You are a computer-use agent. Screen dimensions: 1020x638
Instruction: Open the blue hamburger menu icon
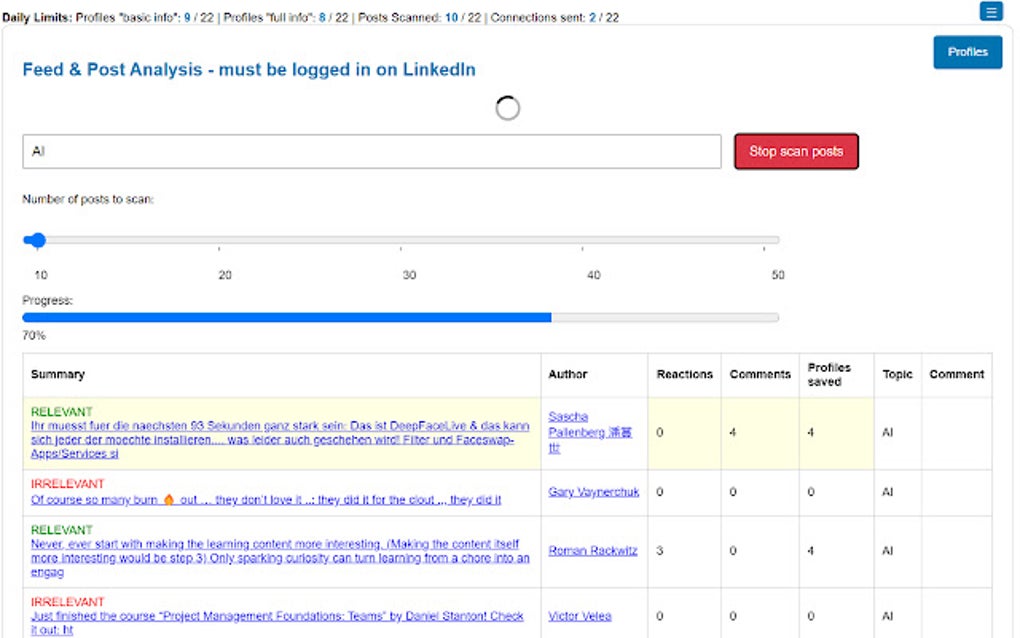coord(991,11)
